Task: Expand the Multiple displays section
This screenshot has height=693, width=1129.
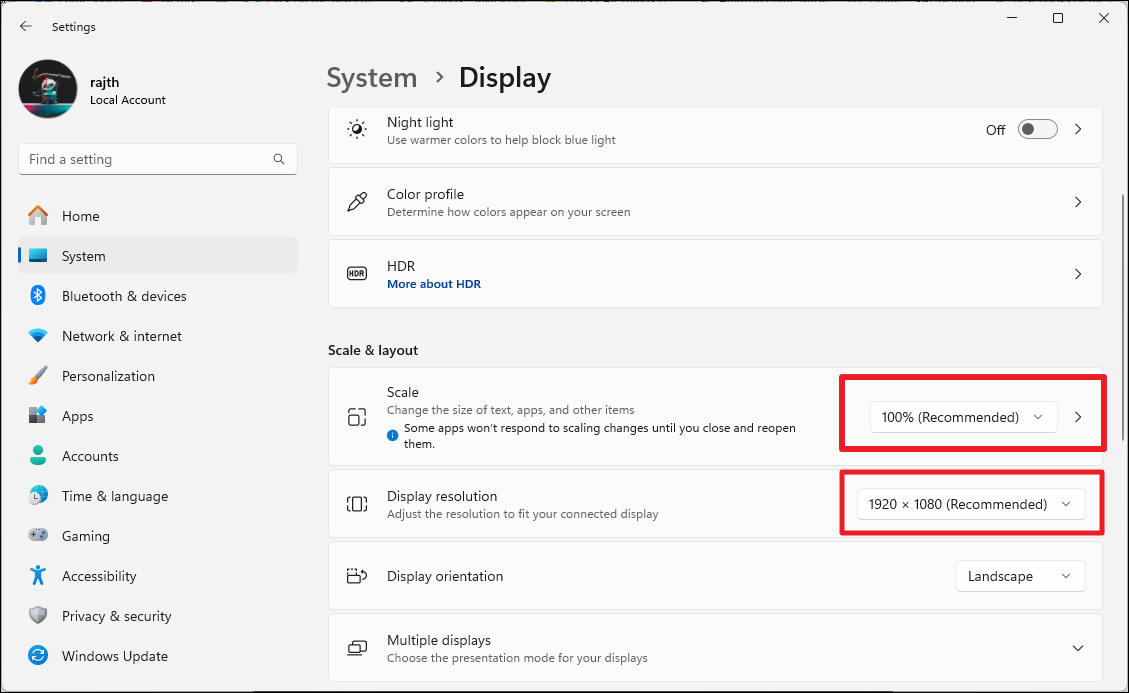Action: tap(1077, 648)
